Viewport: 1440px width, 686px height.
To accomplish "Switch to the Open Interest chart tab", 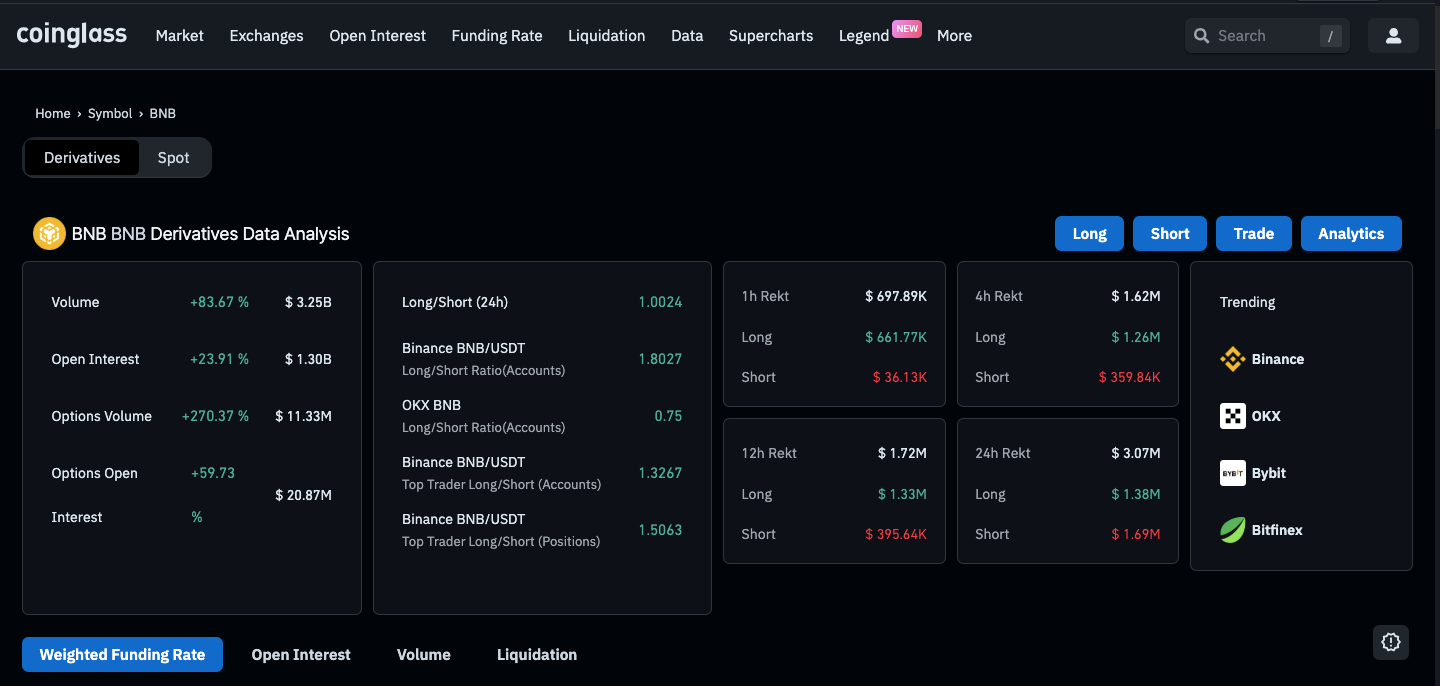I will [301, 655].
